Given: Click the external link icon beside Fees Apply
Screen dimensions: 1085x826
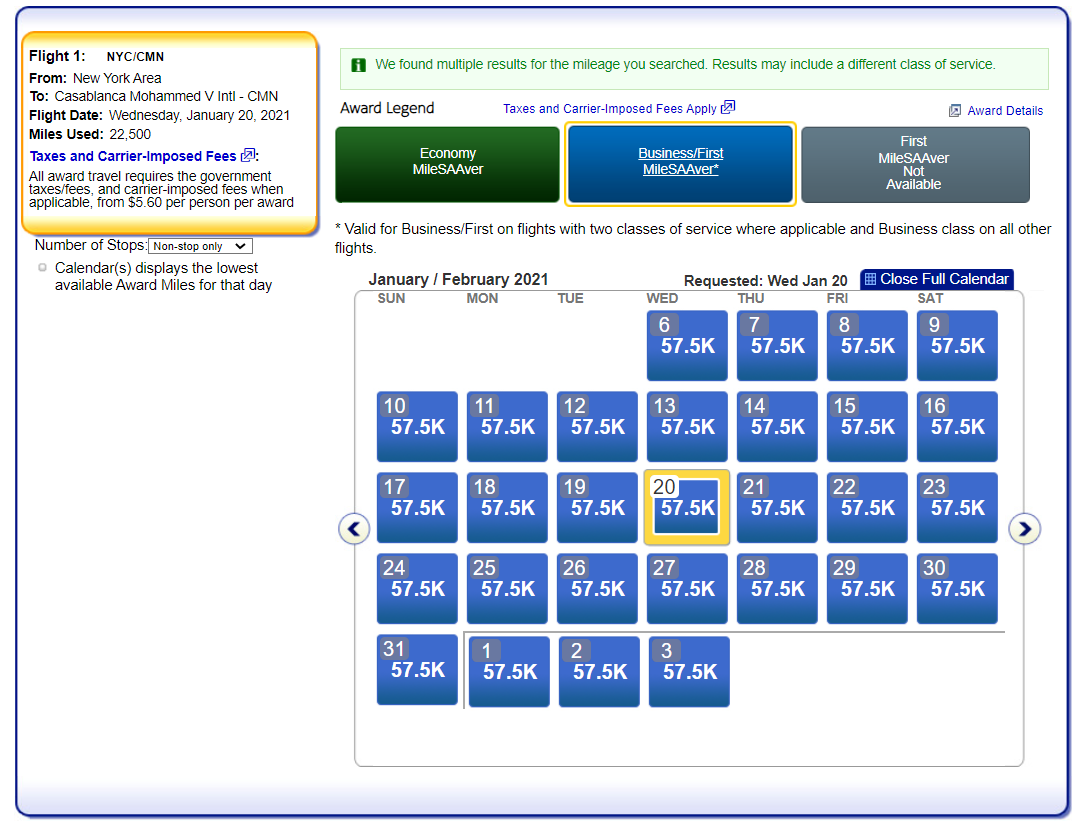Looking at the screenshot, I should coord(728,108).
